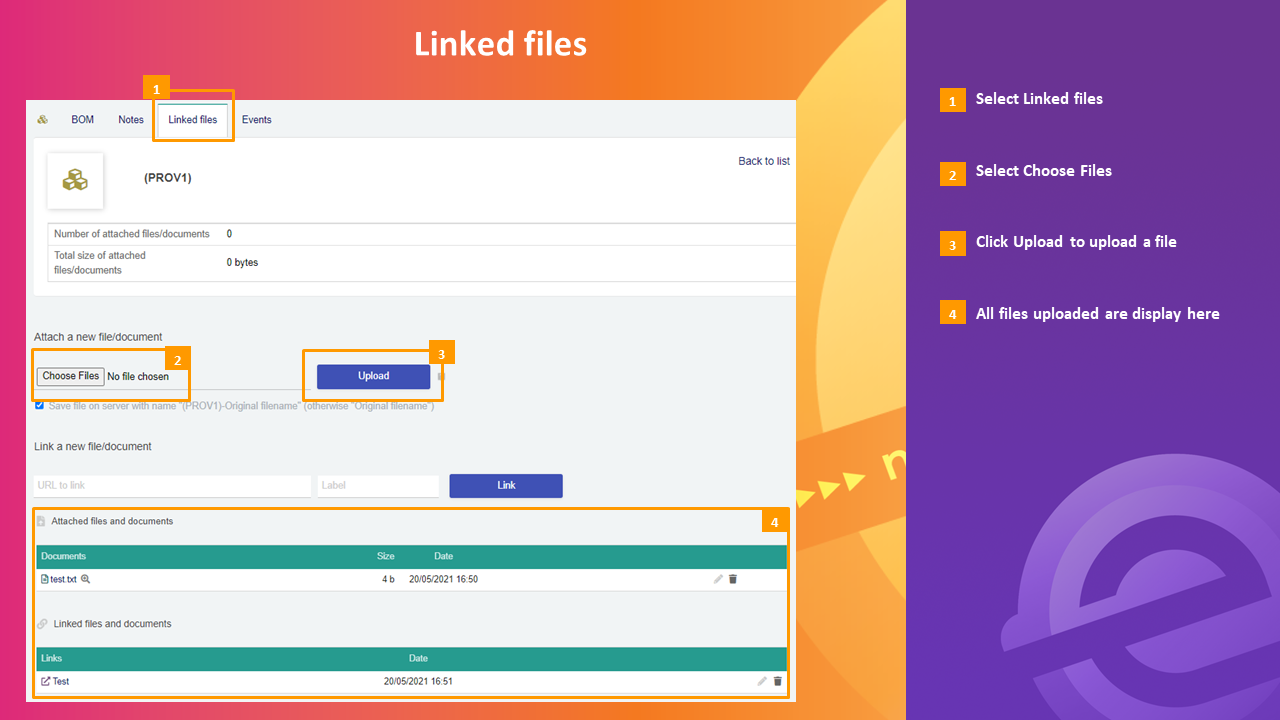Viewport: 1280px width, 720px height.
Task: Click the Label input field
Action: pos(378,485)
